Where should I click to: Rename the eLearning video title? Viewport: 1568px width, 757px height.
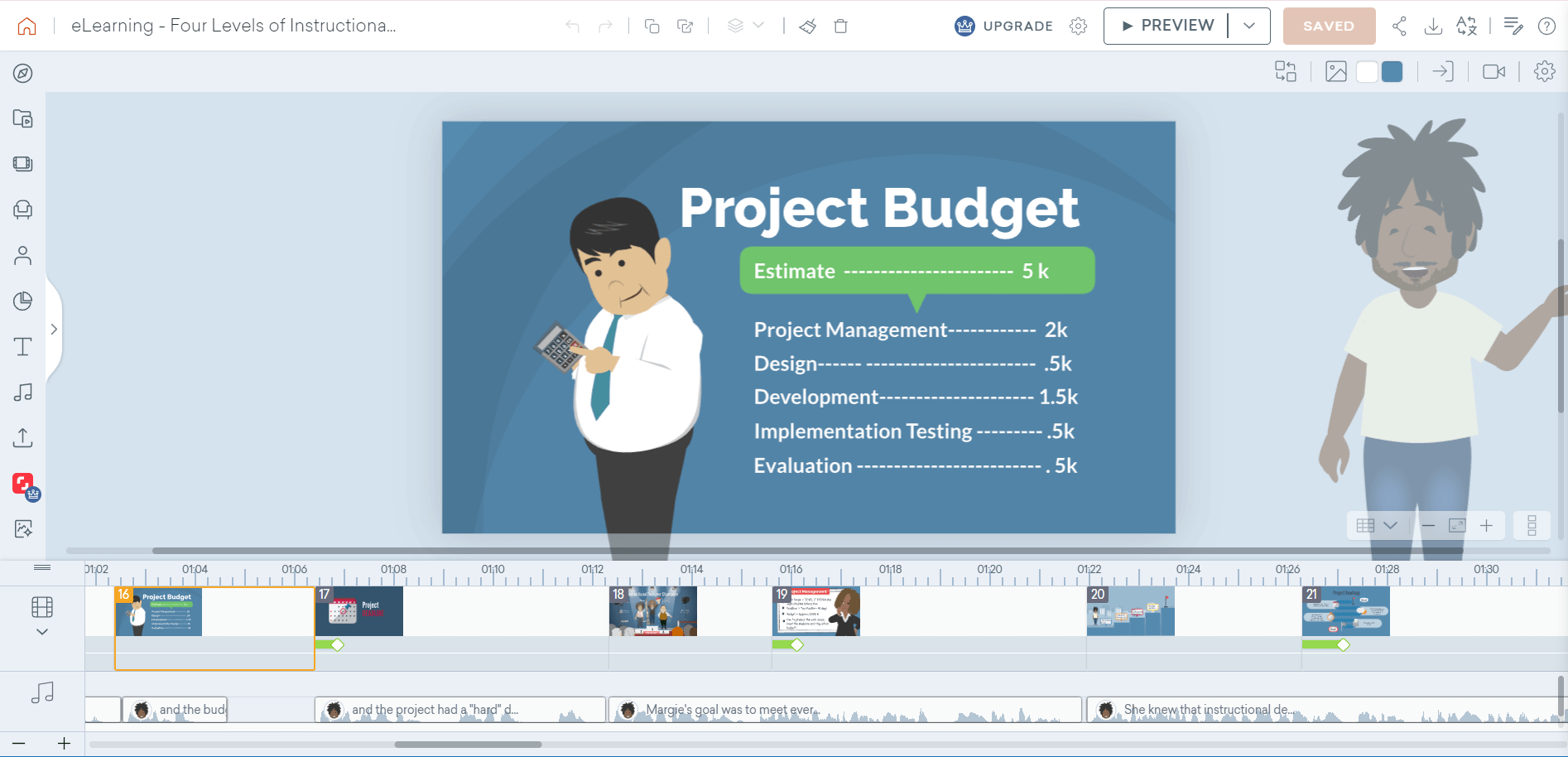point(233,26)
